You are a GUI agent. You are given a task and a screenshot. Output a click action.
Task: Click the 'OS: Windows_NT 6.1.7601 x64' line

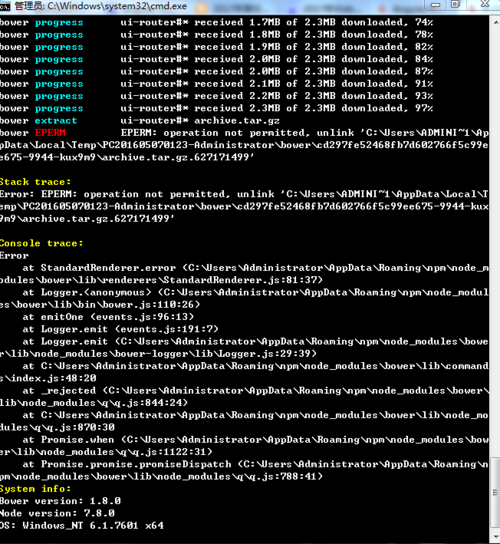click(x=82, y=526)
